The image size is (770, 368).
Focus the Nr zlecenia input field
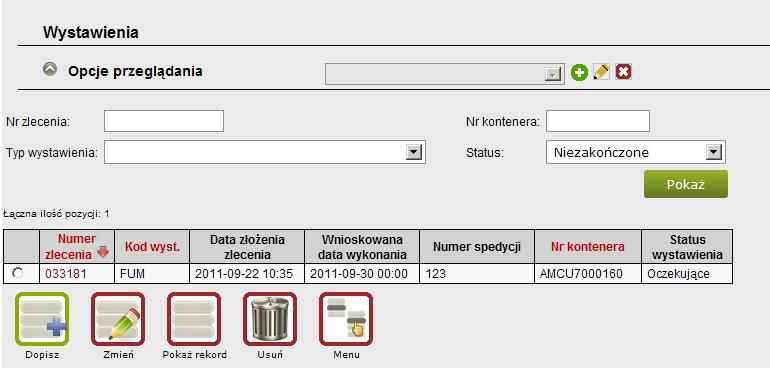point(164,121)
